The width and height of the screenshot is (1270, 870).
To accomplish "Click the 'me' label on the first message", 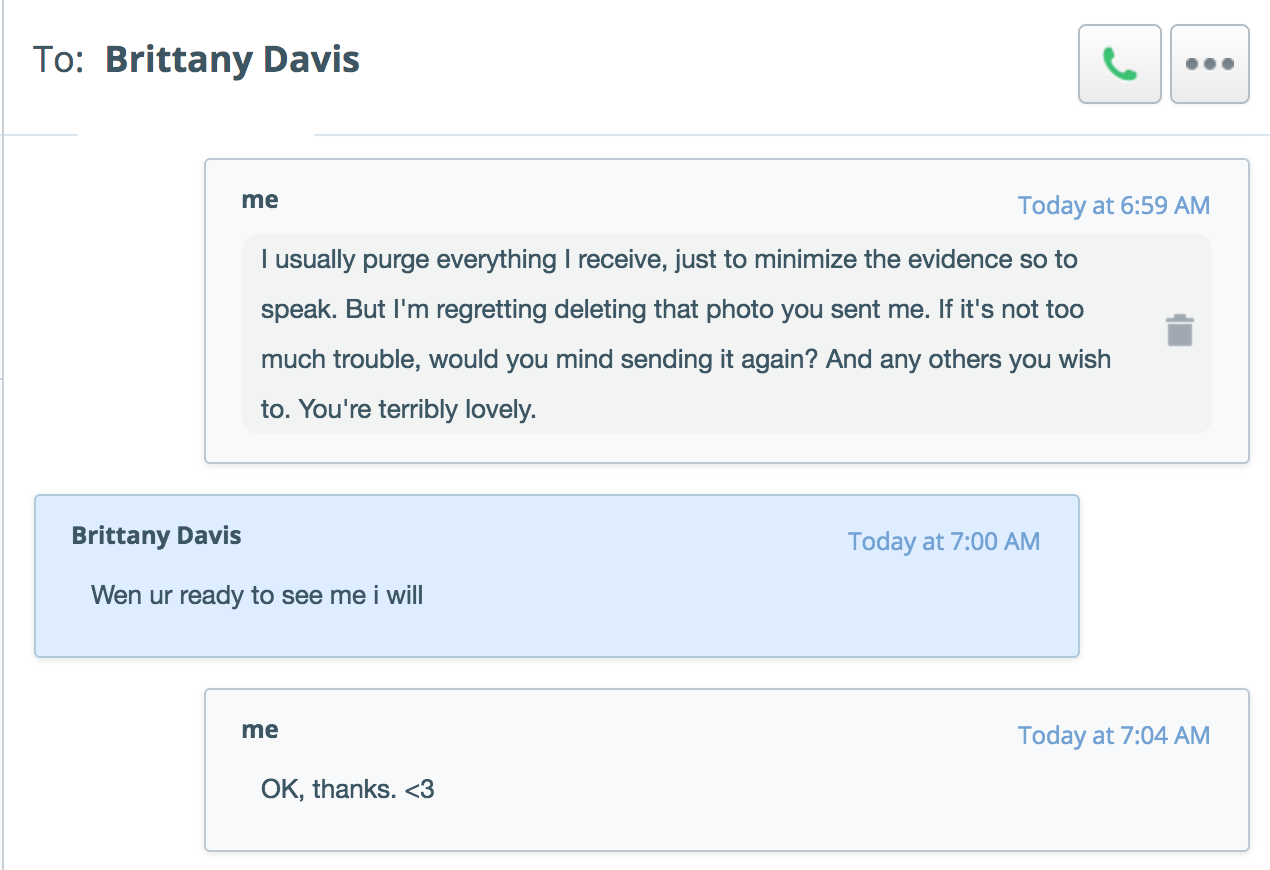I will tap(260, 200).
